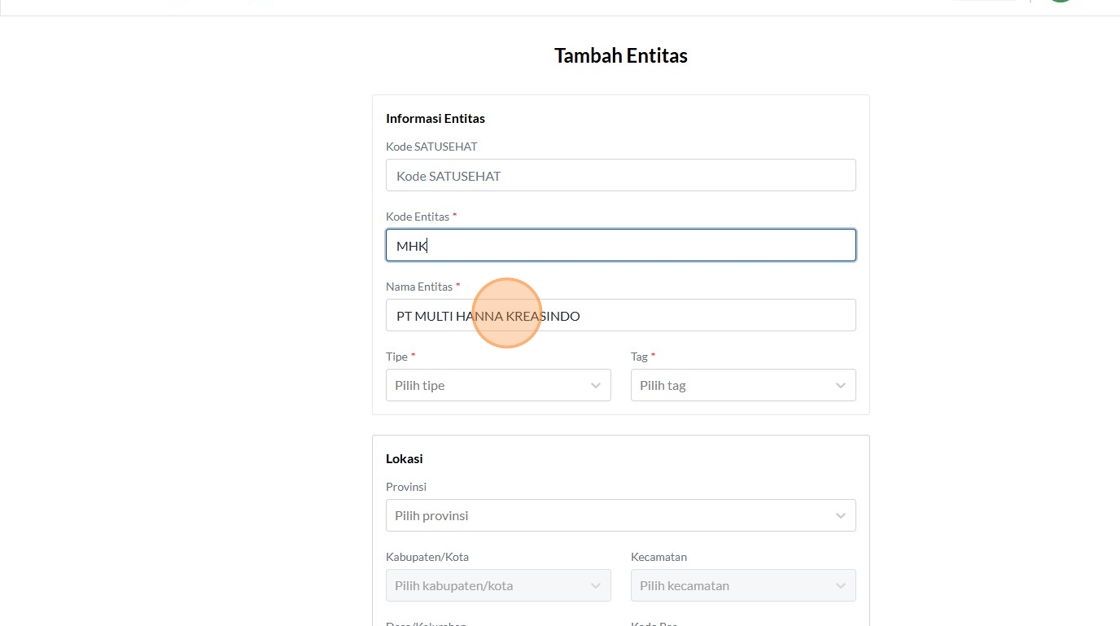Click the chevron arrow in Tipe field
This screenshot has height=626, width=1120.
(595, 386)
